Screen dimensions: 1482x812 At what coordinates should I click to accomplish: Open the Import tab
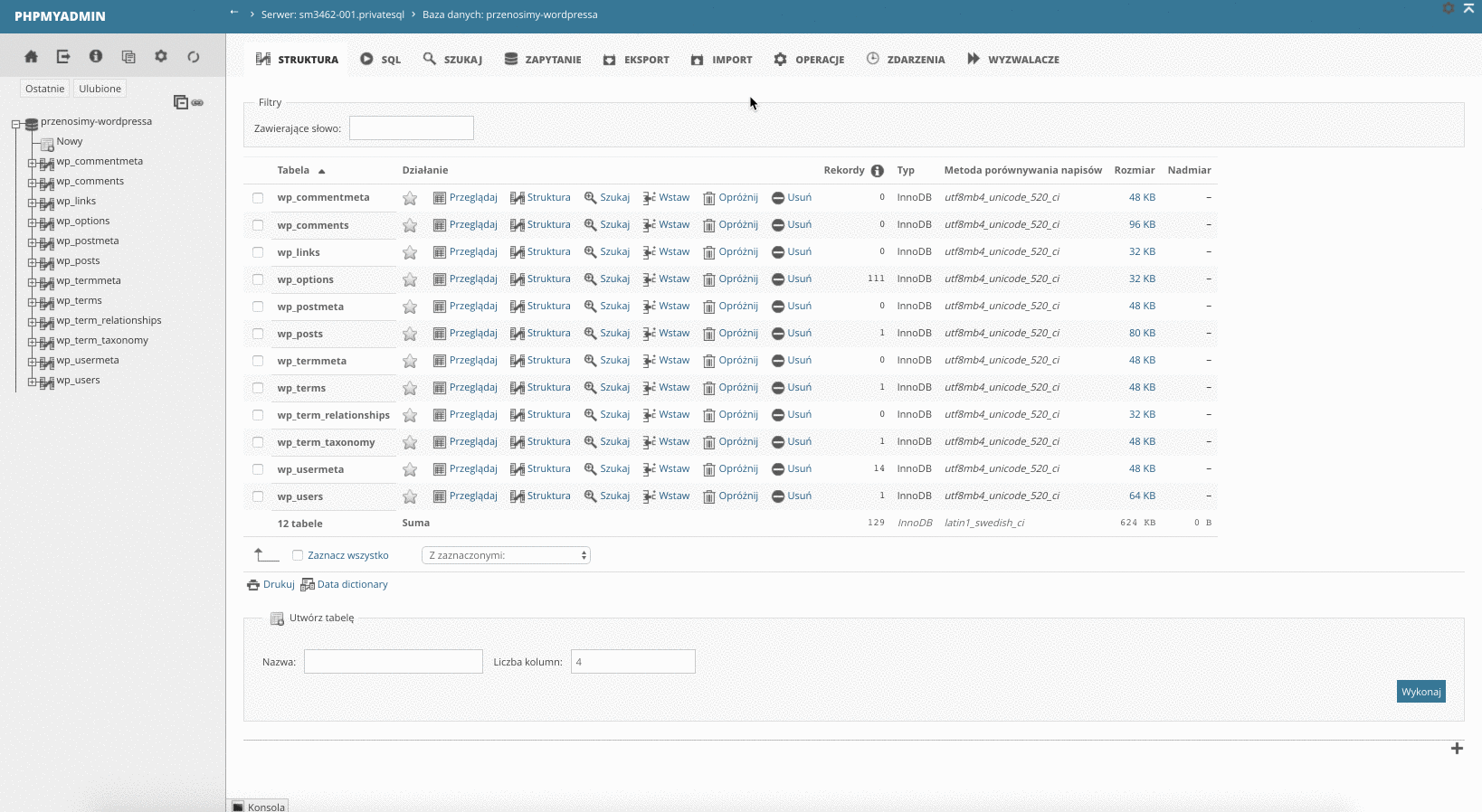721,60
